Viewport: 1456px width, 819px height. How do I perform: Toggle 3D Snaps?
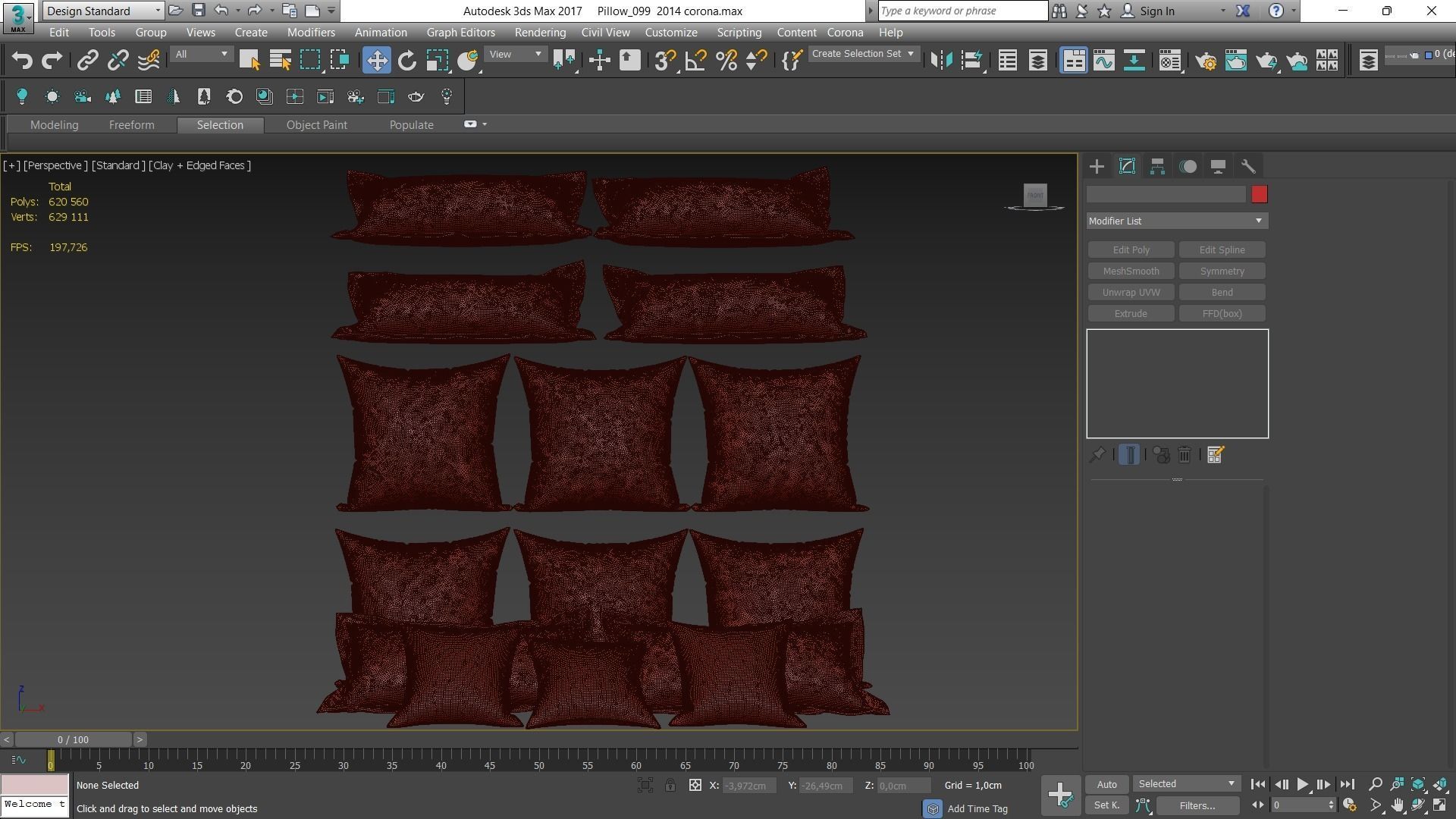click(665, 61)
